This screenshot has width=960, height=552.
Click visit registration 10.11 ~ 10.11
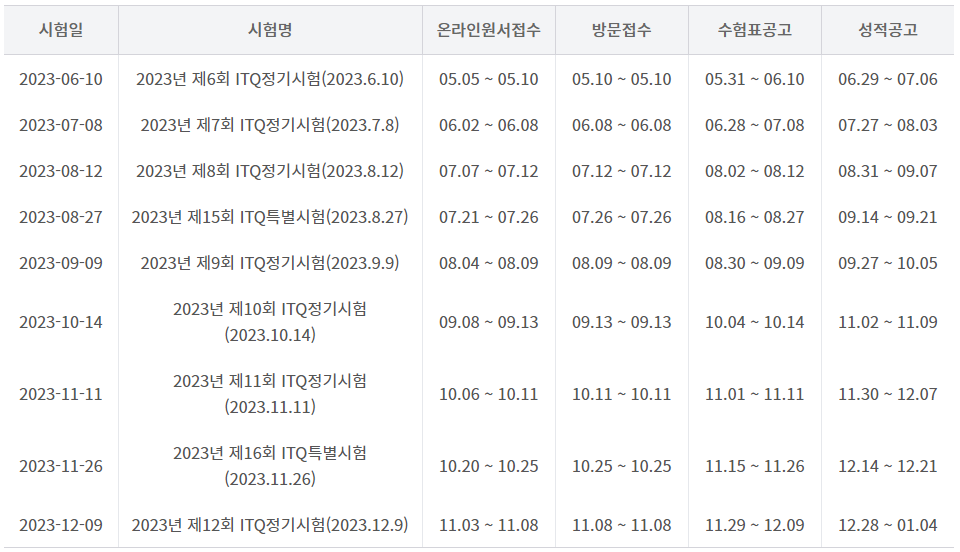tap(621, 394)
